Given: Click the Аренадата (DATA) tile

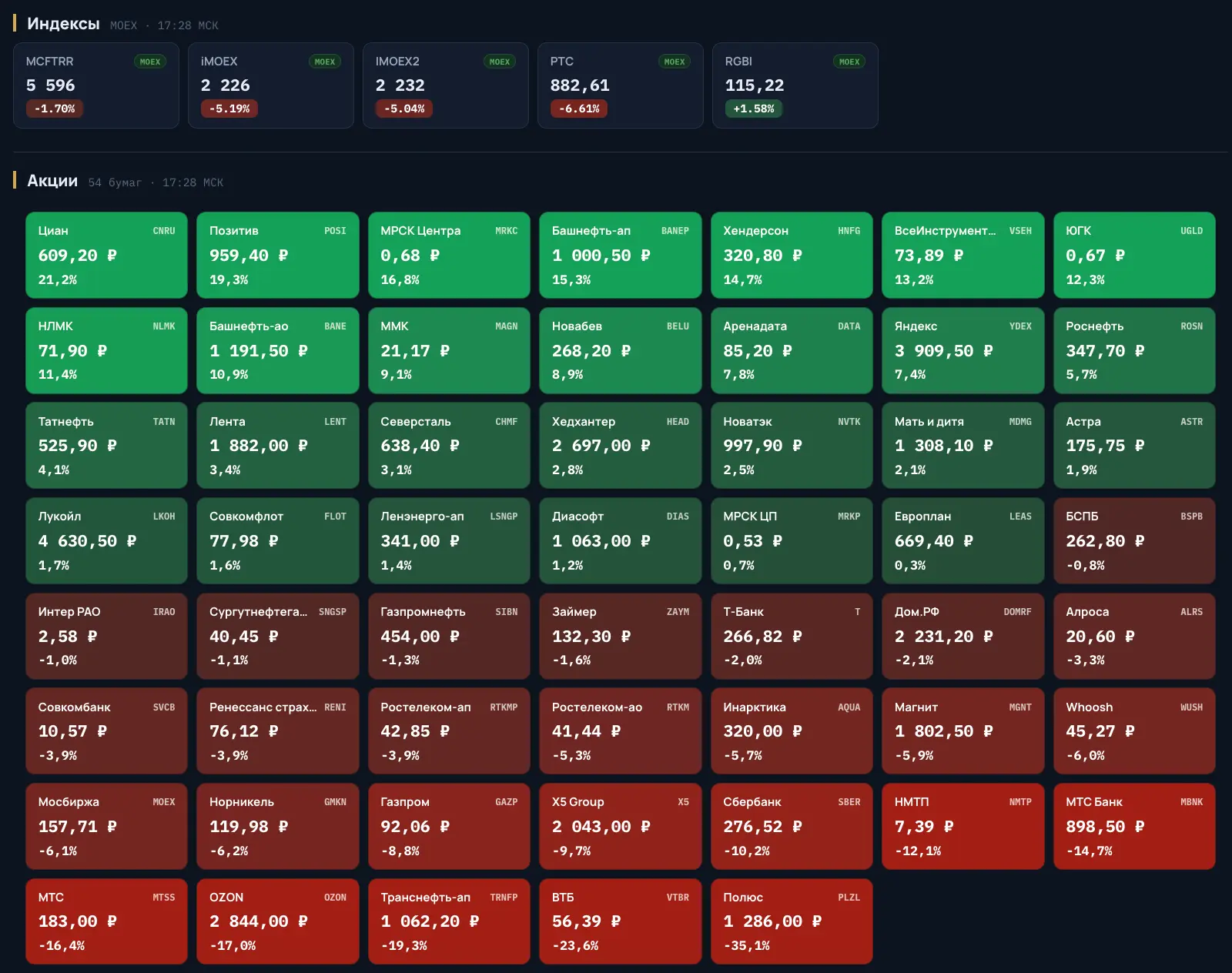Looking at the screenshot, I should pyautogui.click(x=792, y=350).
